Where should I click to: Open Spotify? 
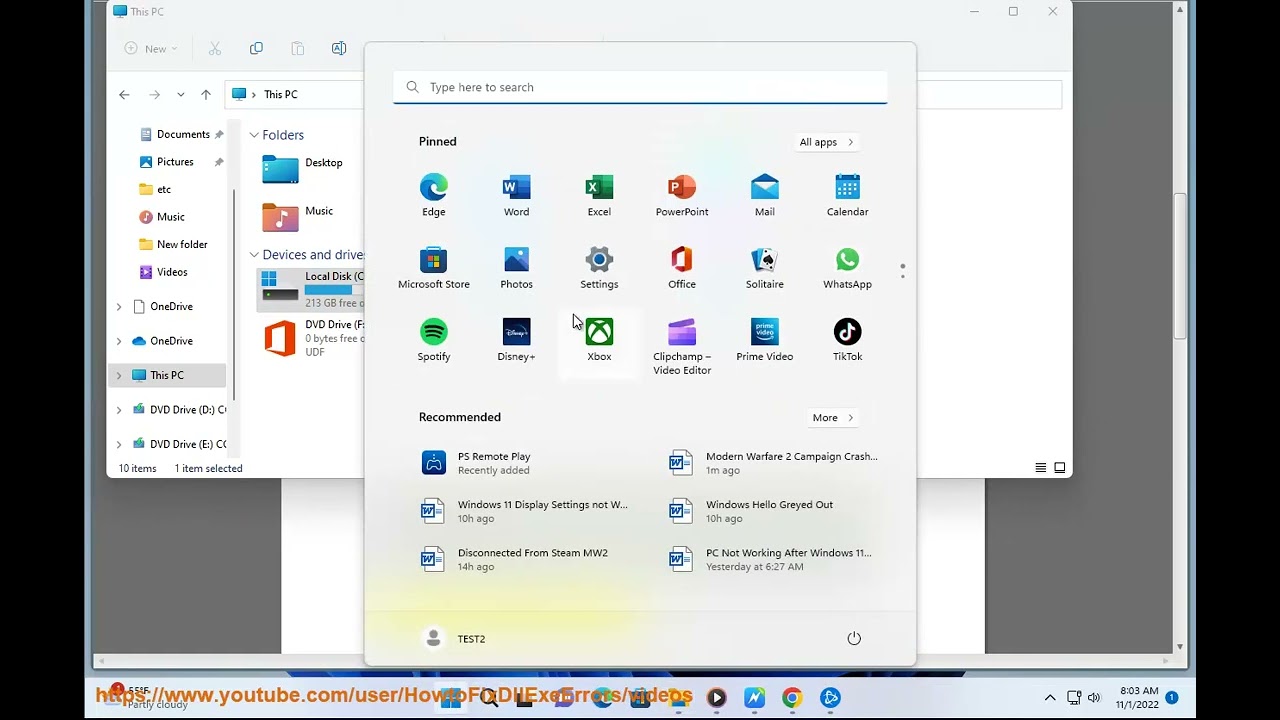click(x=433, y=340)
